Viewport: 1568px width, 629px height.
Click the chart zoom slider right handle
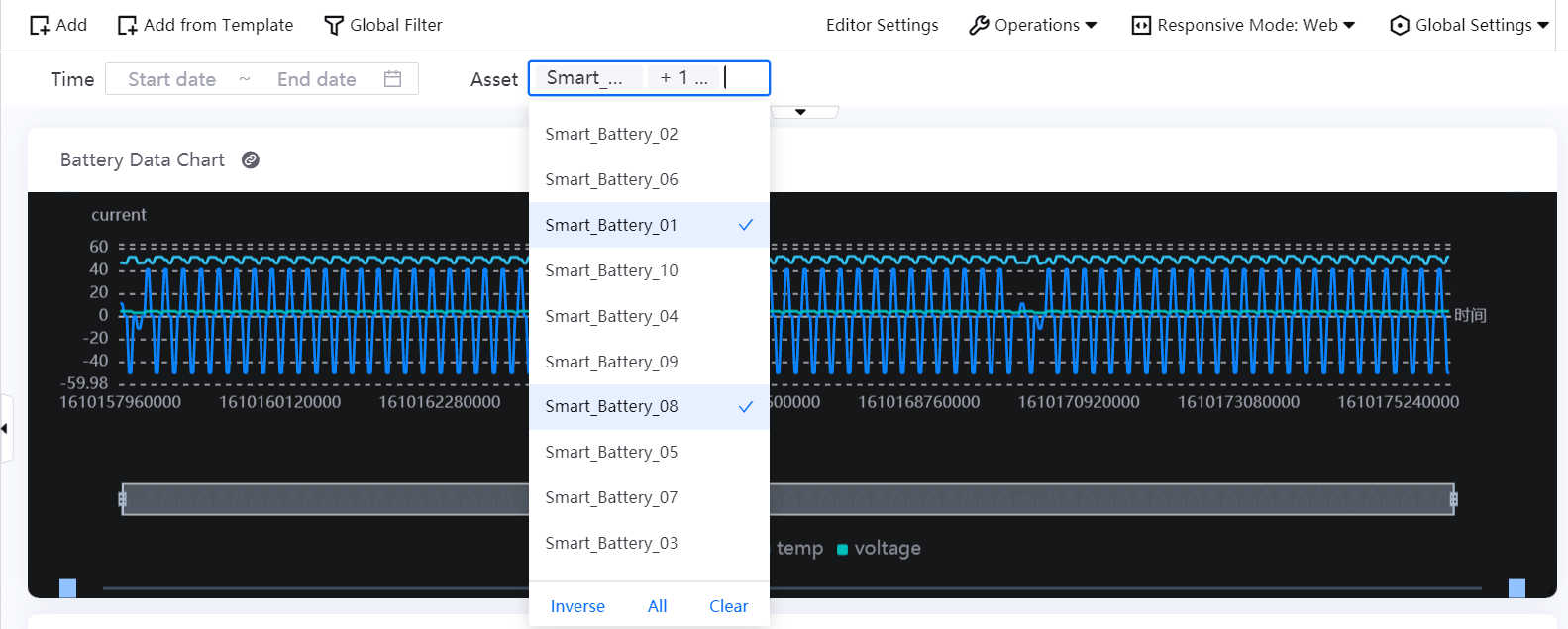point(1453,499)
